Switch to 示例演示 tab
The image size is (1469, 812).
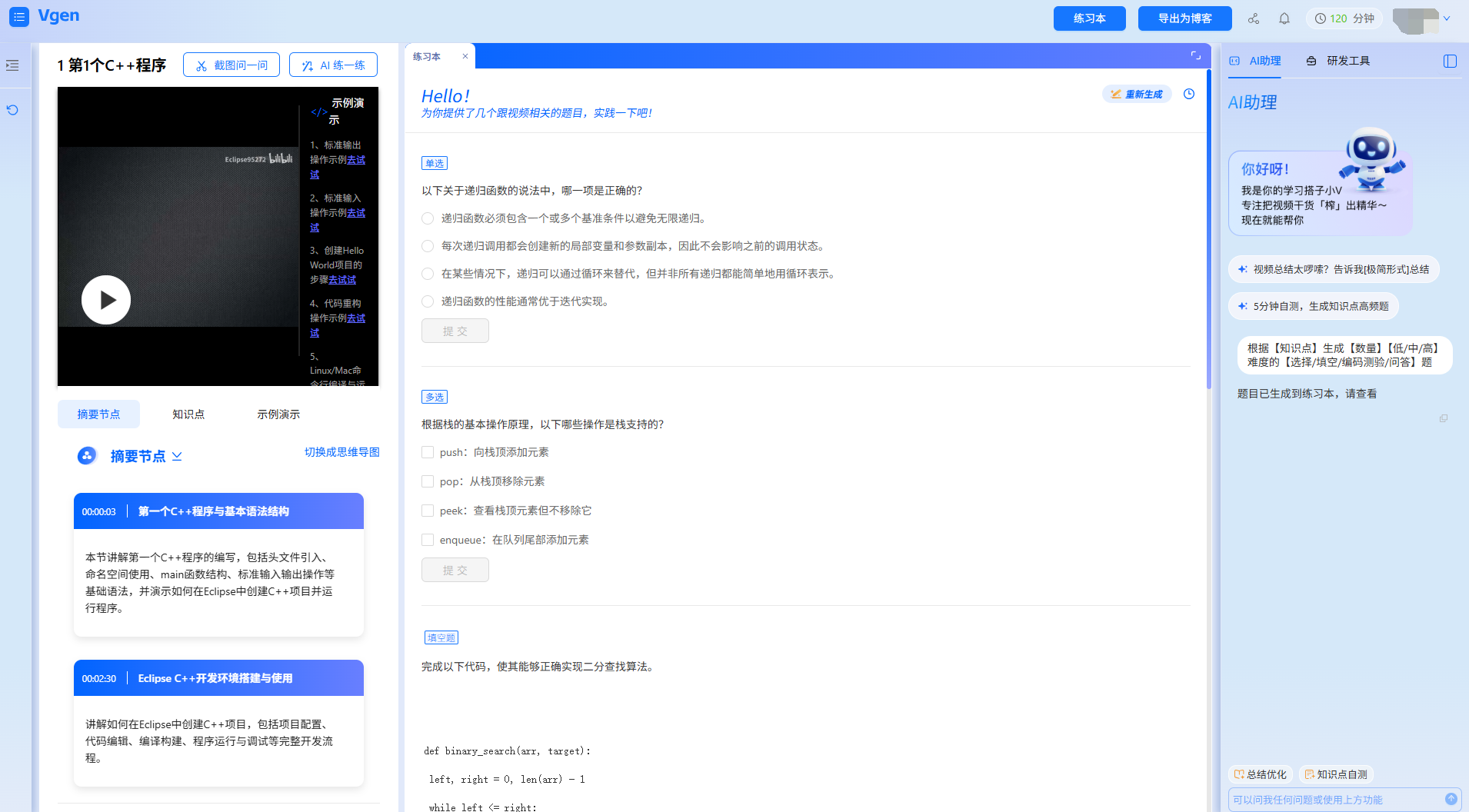pos(278,414)
